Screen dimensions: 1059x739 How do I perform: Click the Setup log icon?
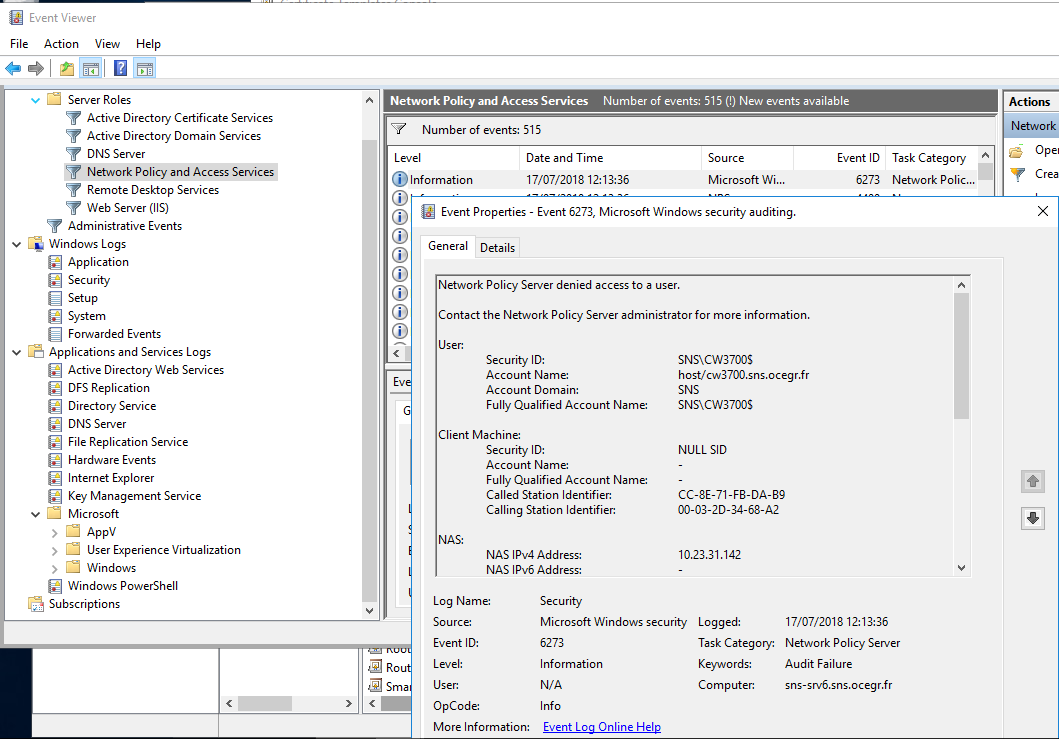55,298
